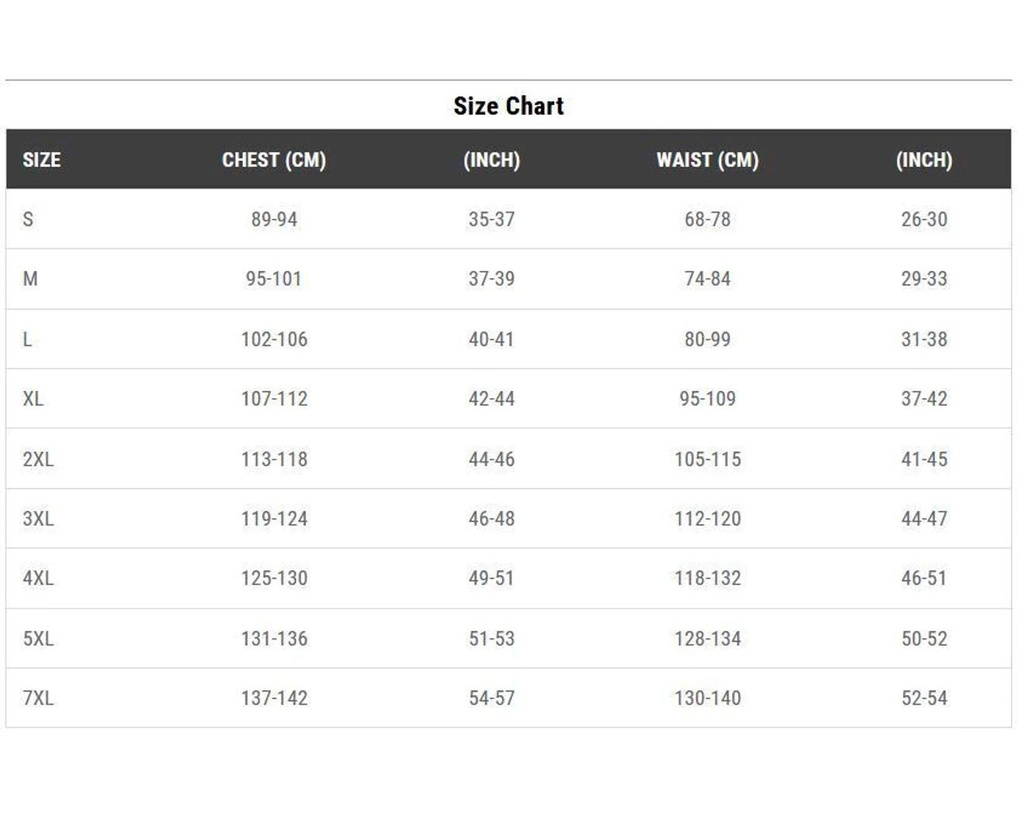Click chest value 89-94 in S row
This screenshot has width=1024, height=838.
click(x=274, y=219)
